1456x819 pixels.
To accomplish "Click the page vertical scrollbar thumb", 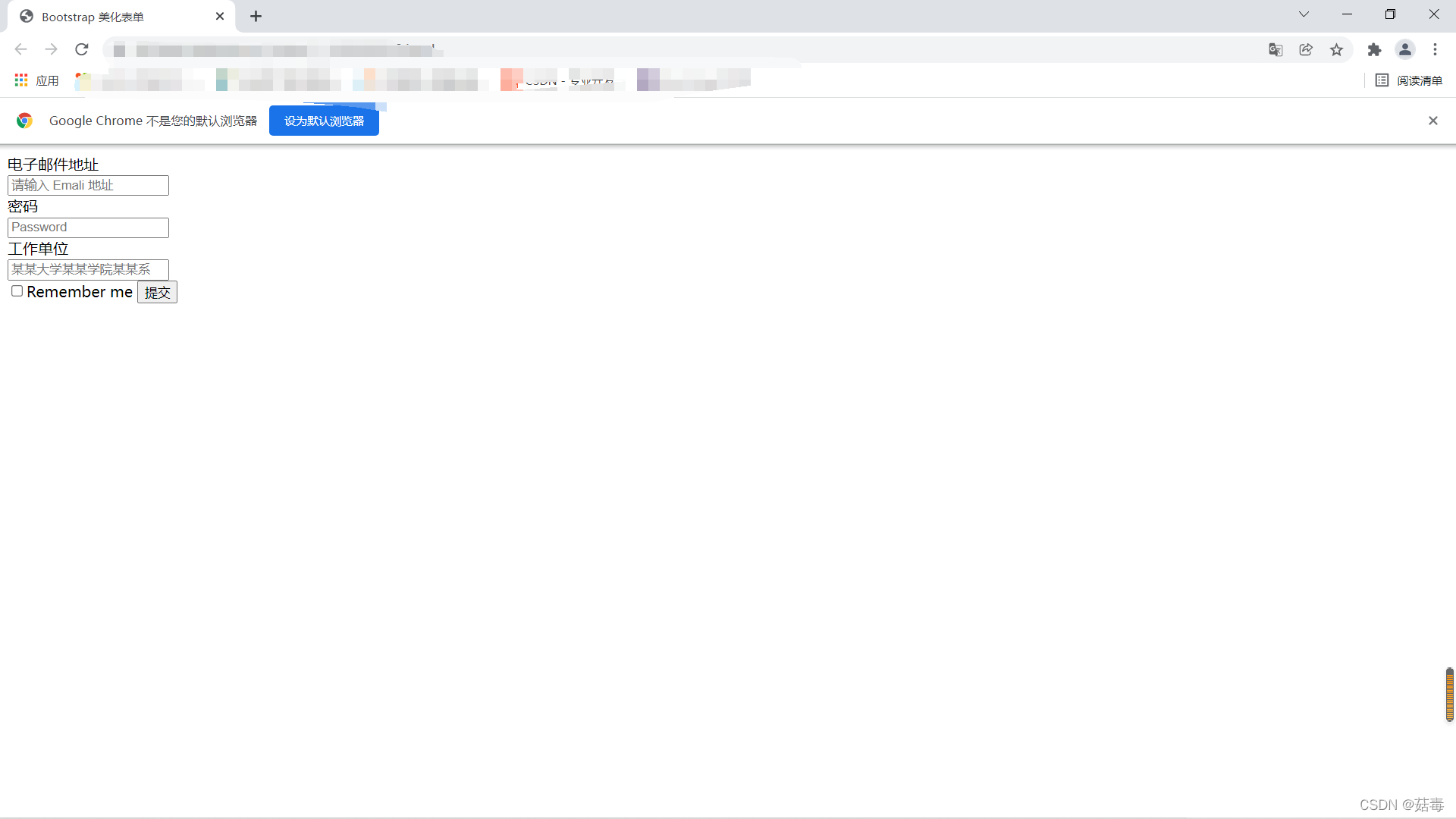I will point(1449,694).
